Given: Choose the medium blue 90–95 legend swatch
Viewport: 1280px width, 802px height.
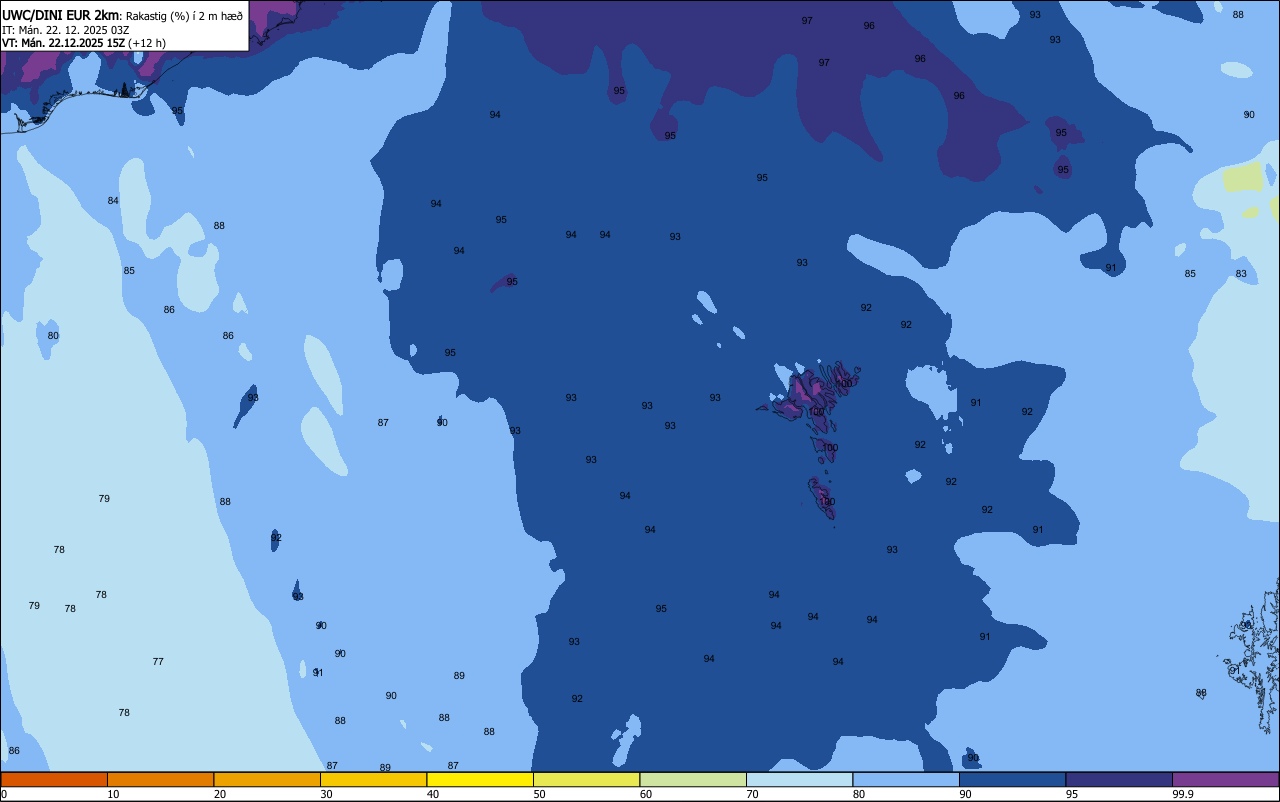Looking at the screenshot, I should tap(1012, 779).
